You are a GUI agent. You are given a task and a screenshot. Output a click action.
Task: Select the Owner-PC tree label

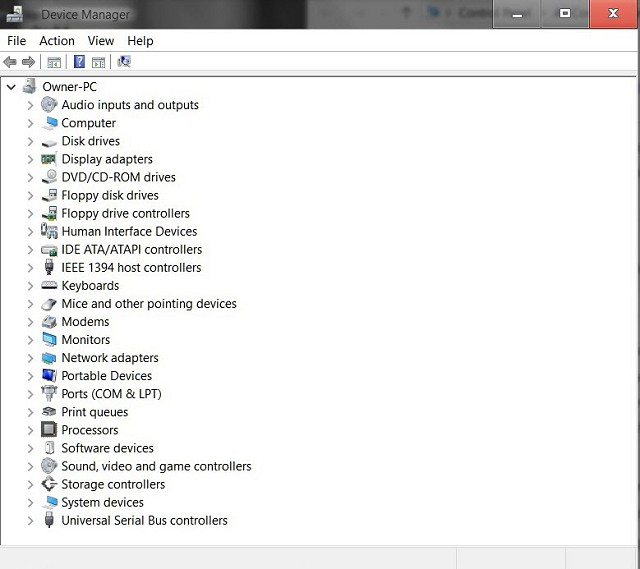tap(69, 87)
